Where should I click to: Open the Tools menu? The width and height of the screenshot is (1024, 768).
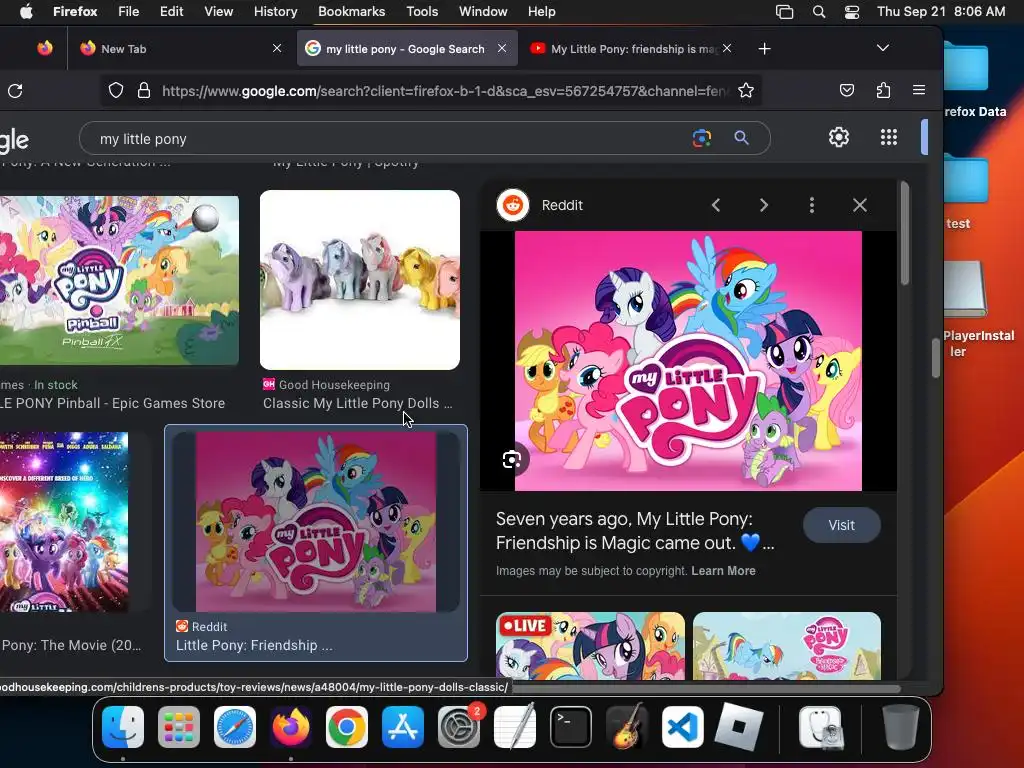tap(422, 12)
